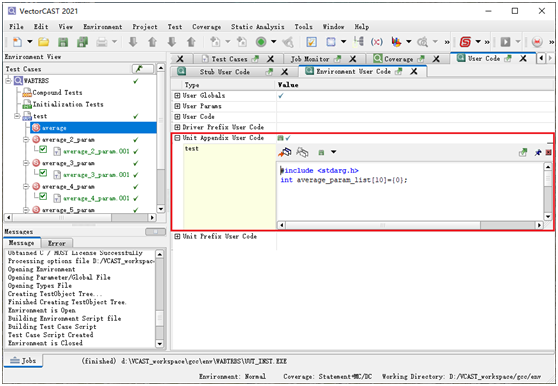Expand the User Globals row
The image size is (558, 386).
(x=177, y=95)
